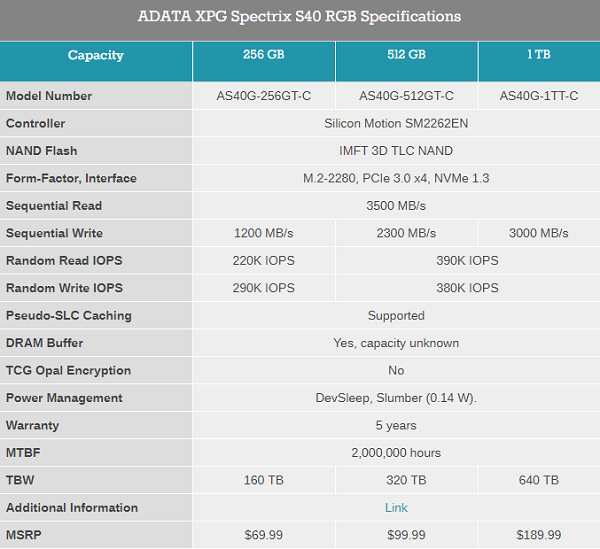Click the 2,000,000 hours value
Viewport: 600px width, 549px height.
[x=396, y=453]
